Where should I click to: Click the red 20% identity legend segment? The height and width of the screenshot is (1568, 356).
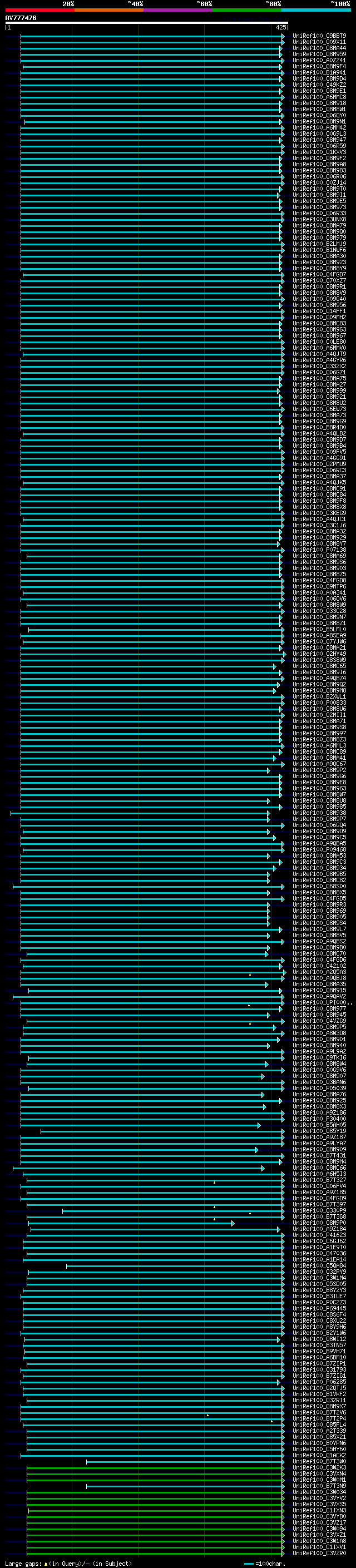pyautogui.click(x=39, y=10)
